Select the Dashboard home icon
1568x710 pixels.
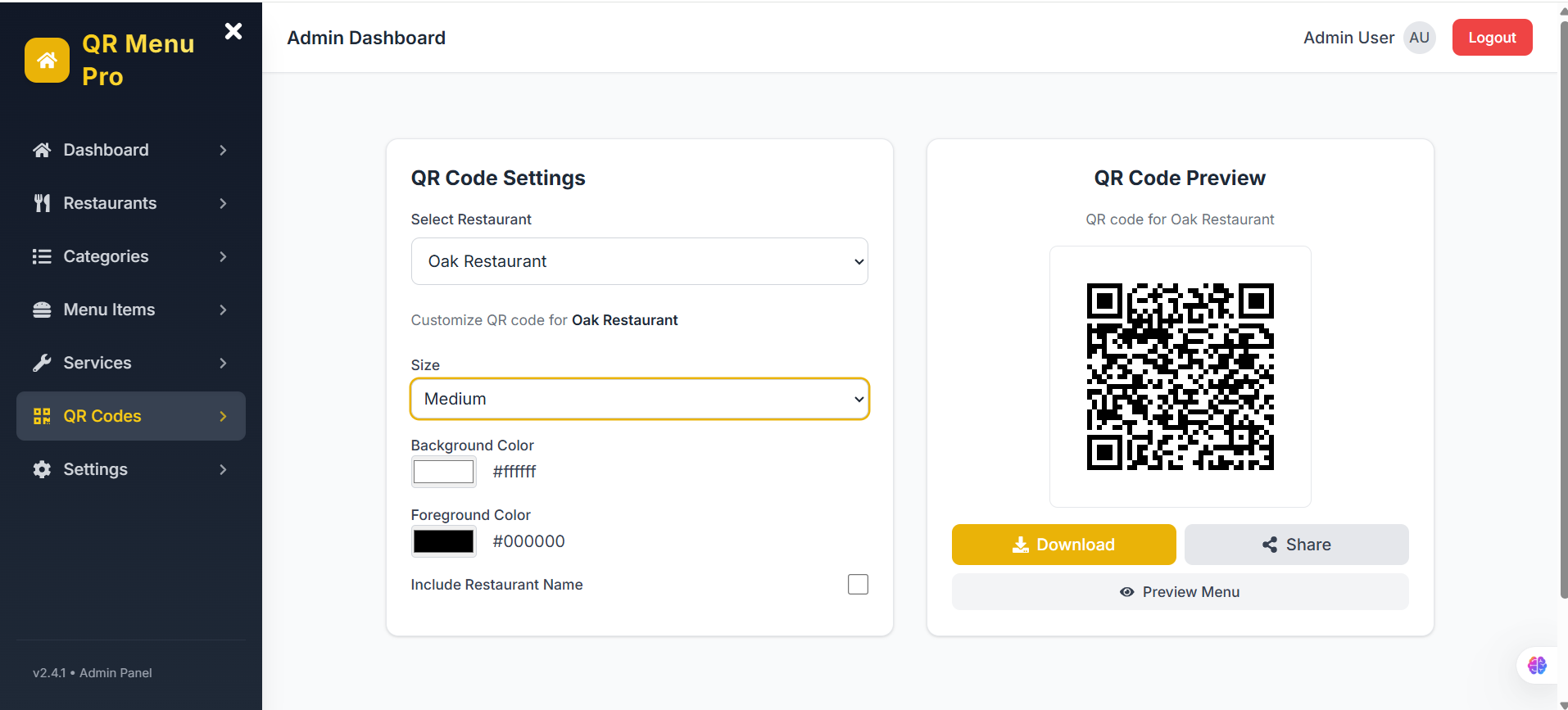[42, 150]
